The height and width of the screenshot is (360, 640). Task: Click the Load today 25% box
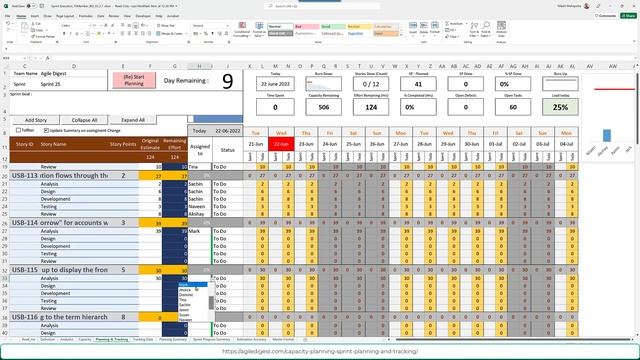point(560,107)
